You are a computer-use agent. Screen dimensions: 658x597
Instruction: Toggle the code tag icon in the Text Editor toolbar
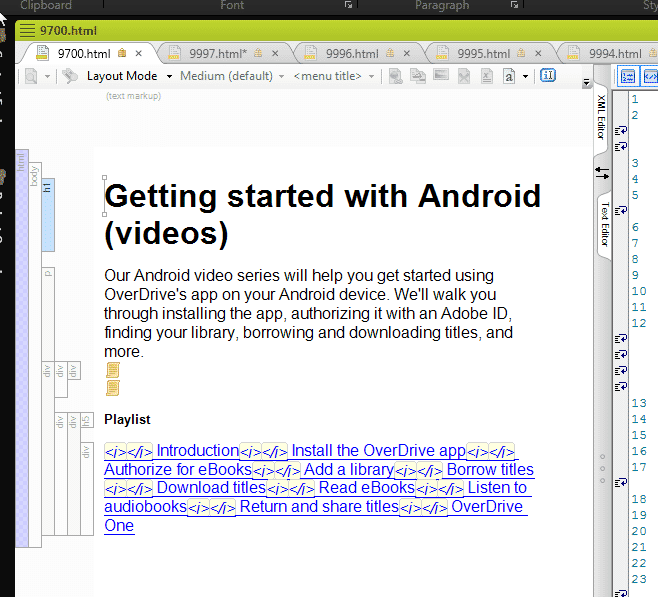pos(649,77)
